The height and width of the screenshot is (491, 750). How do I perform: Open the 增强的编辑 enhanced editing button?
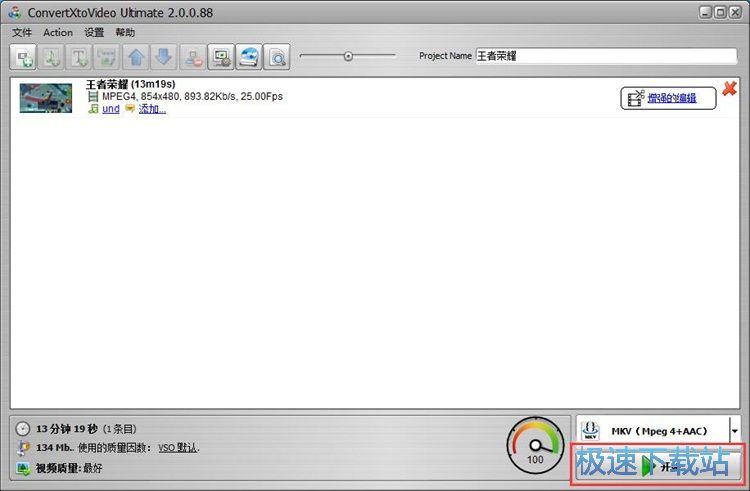point(668,98)
